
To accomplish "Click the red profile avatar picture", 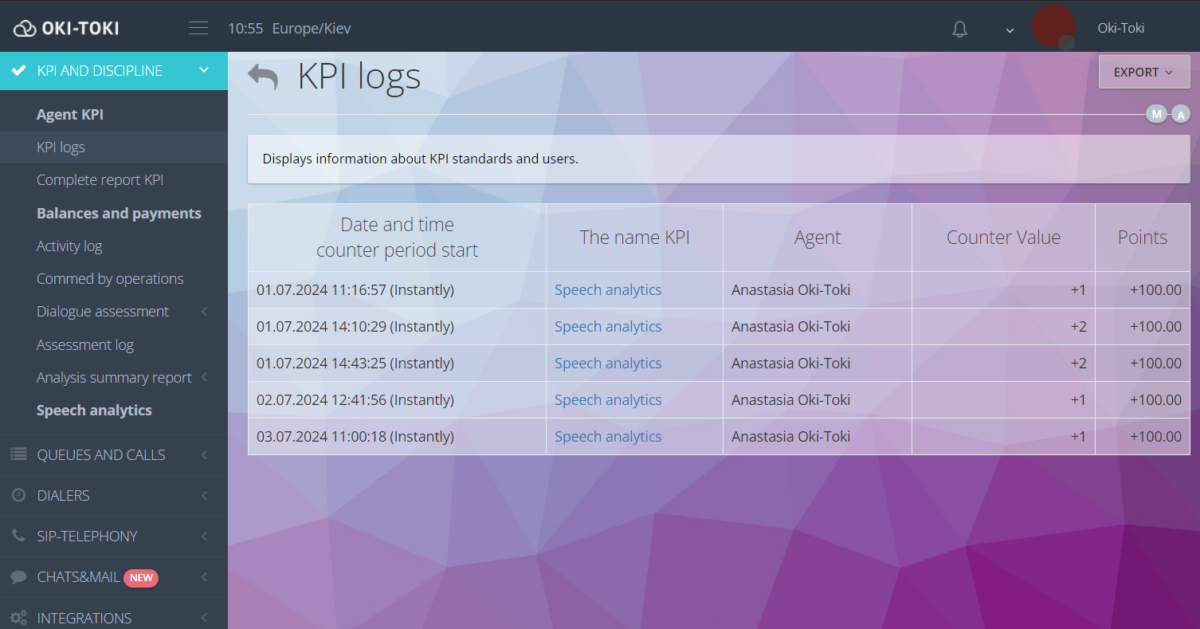I will 1054,27.
